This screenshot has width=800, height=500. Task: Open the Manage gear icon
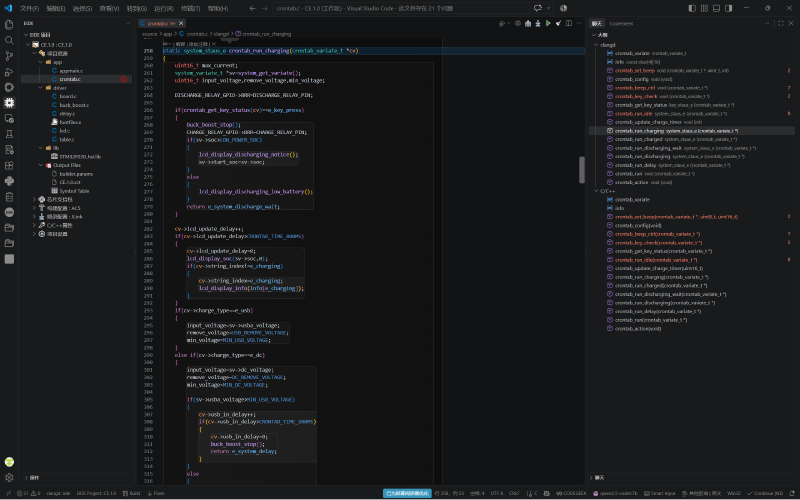tap(9, 478)
